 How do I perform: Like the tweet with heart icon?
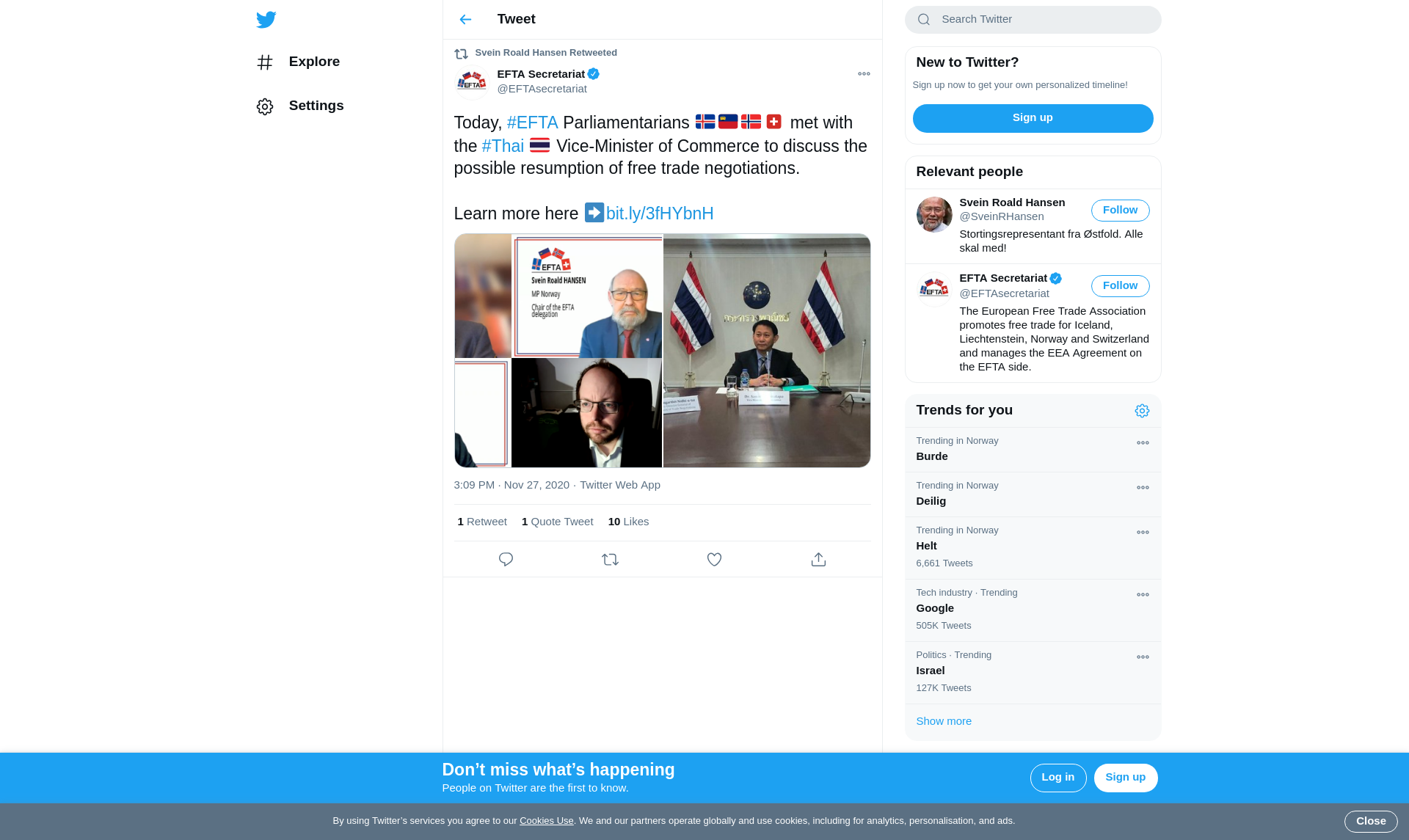coord(714,559)
